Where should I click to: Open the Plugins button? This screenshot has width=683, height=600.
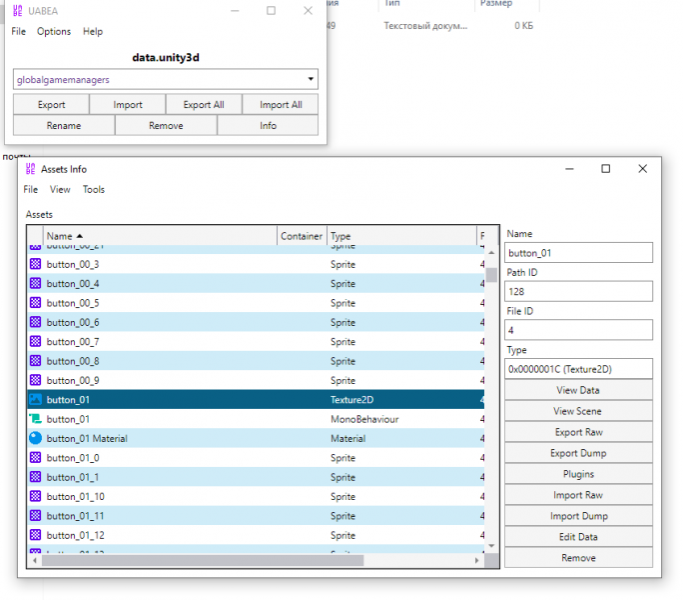(x=578, y=474)
